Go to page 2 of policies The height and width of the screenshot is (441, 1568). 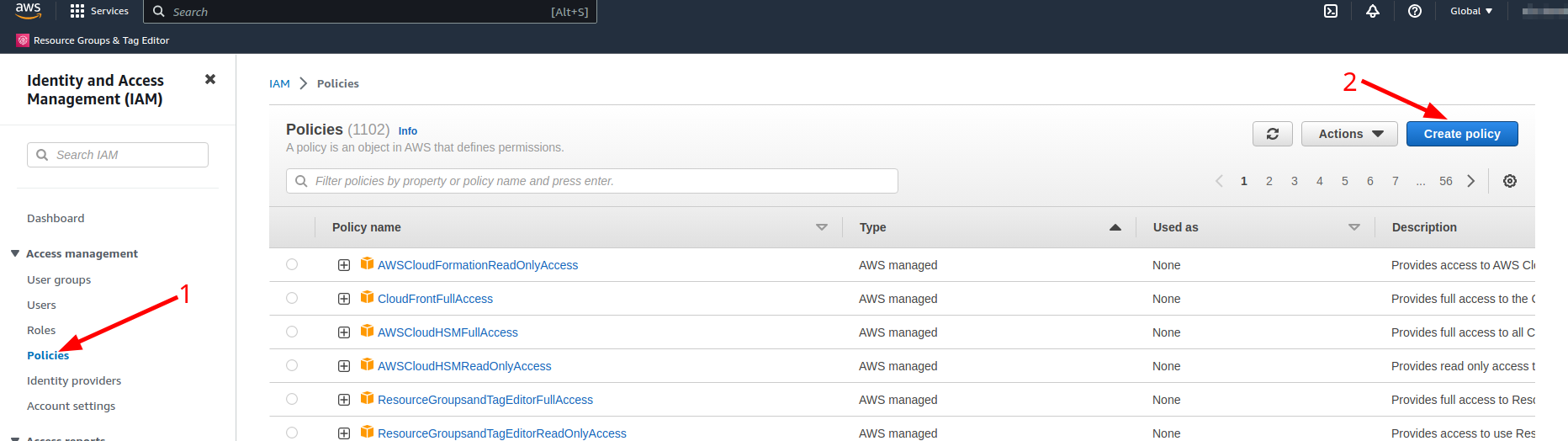tap(1269, 181)
